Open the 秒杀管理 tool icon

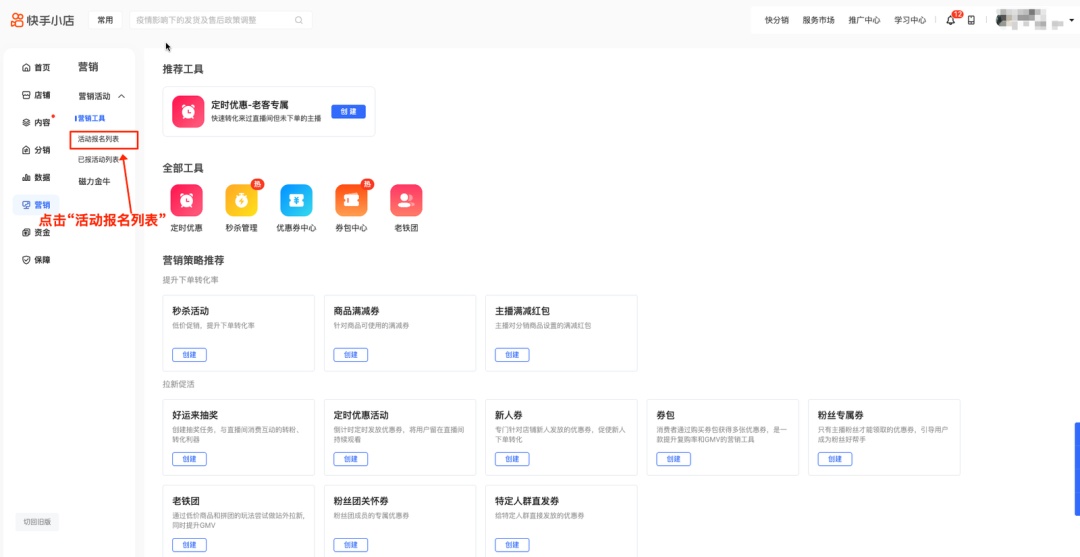click(241, 201)
